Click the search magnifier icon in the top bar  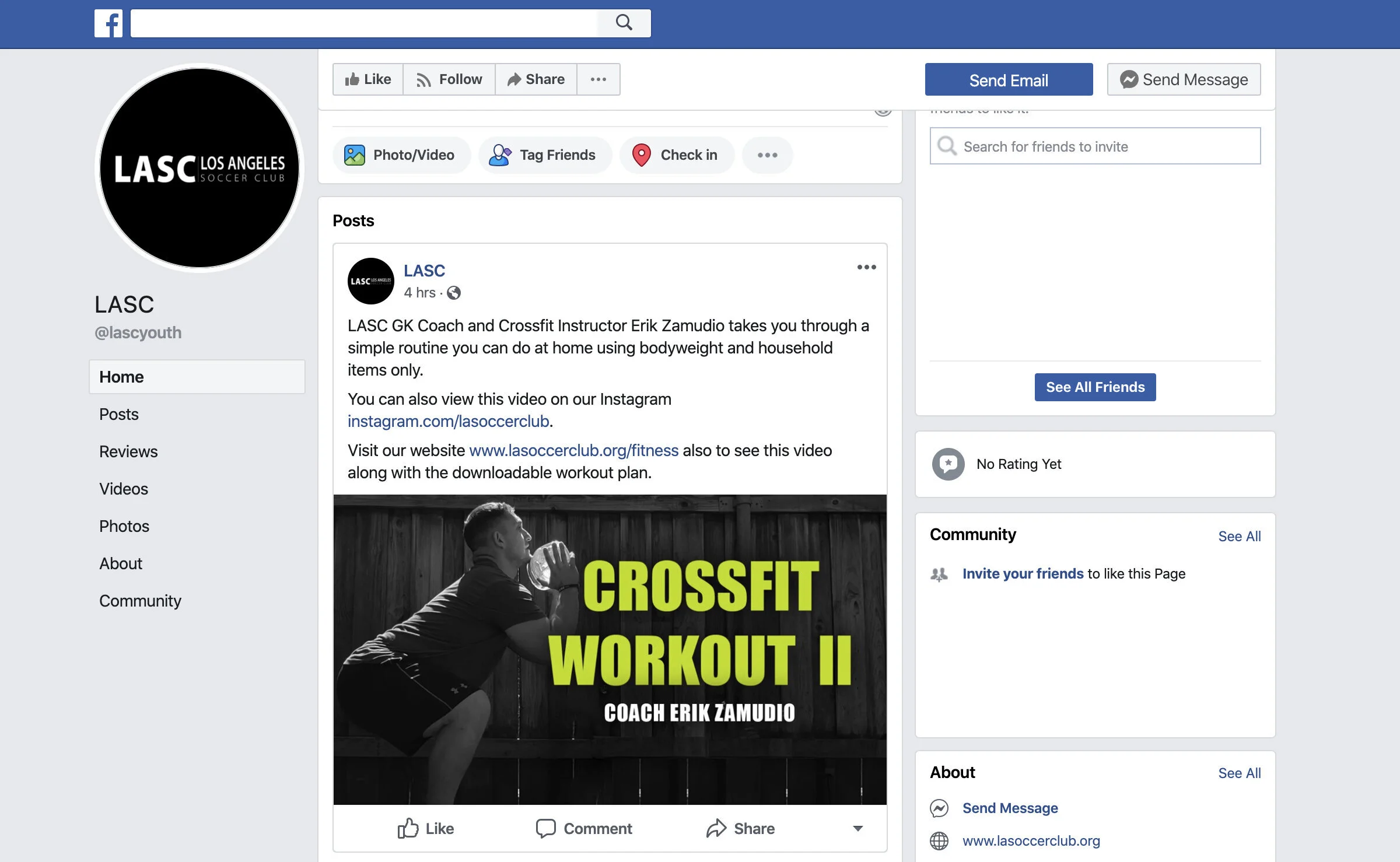click(624, 23)
